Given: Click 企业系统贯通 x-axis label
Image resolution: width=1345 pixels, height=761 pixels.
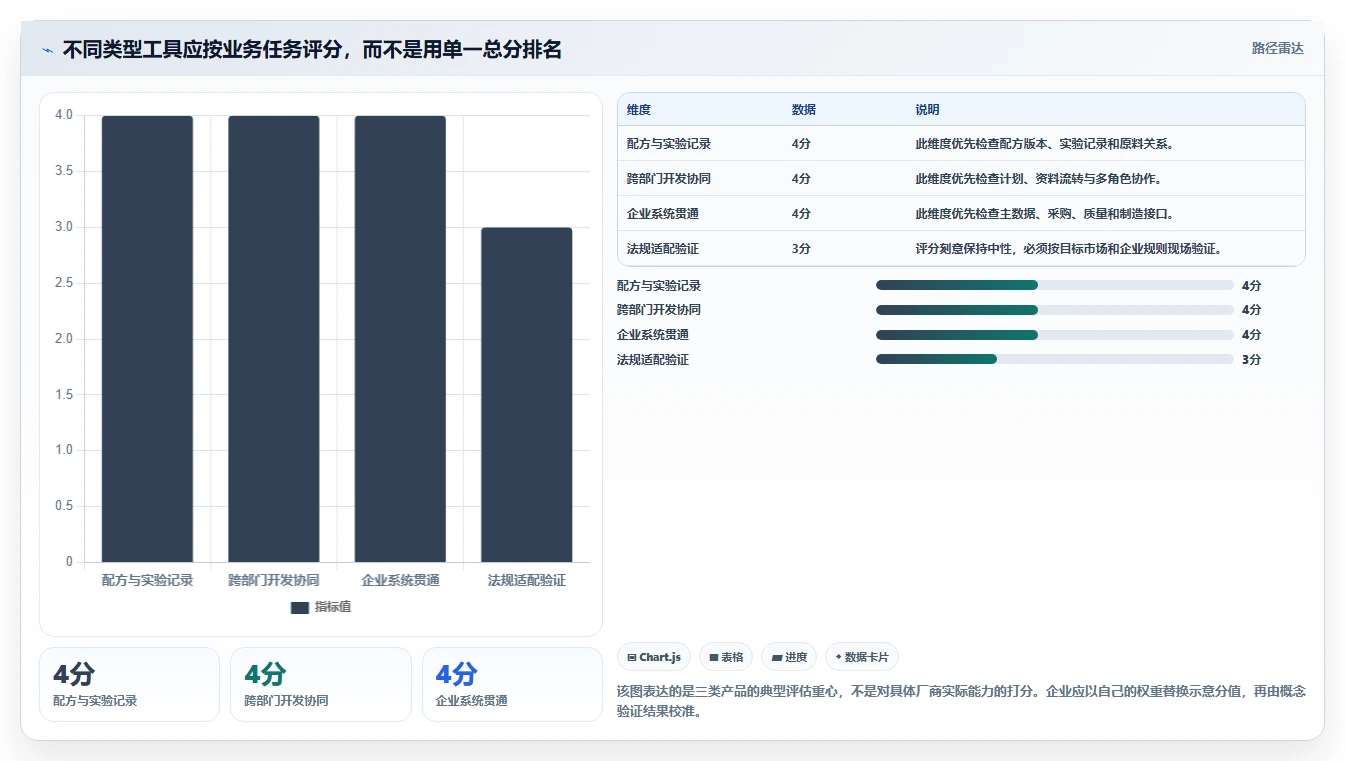Looking at the screenshot, I should point(400,580).
